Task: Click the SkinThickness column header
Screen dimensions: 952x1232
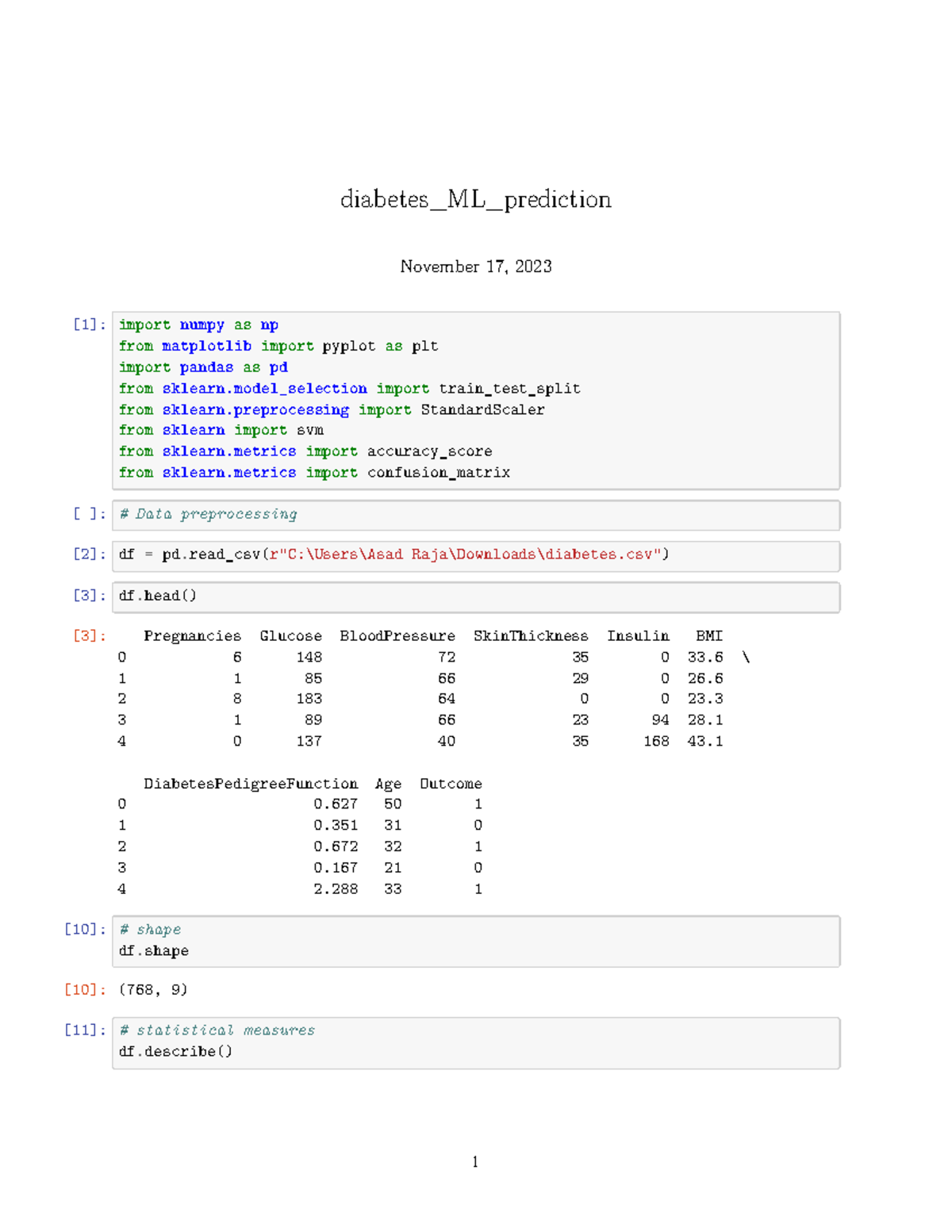Action: point(530,636)
